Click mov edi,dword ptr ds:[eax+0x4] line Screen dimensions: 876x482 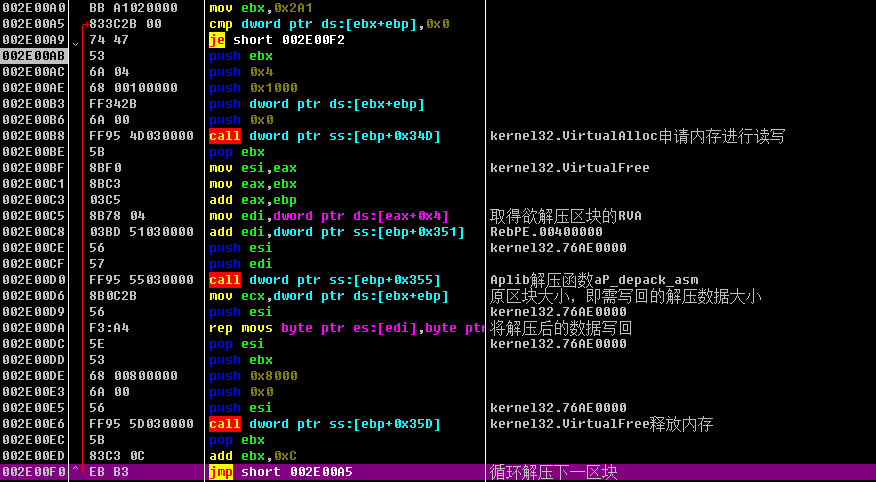pyautogui.click(x=328, y=216)
